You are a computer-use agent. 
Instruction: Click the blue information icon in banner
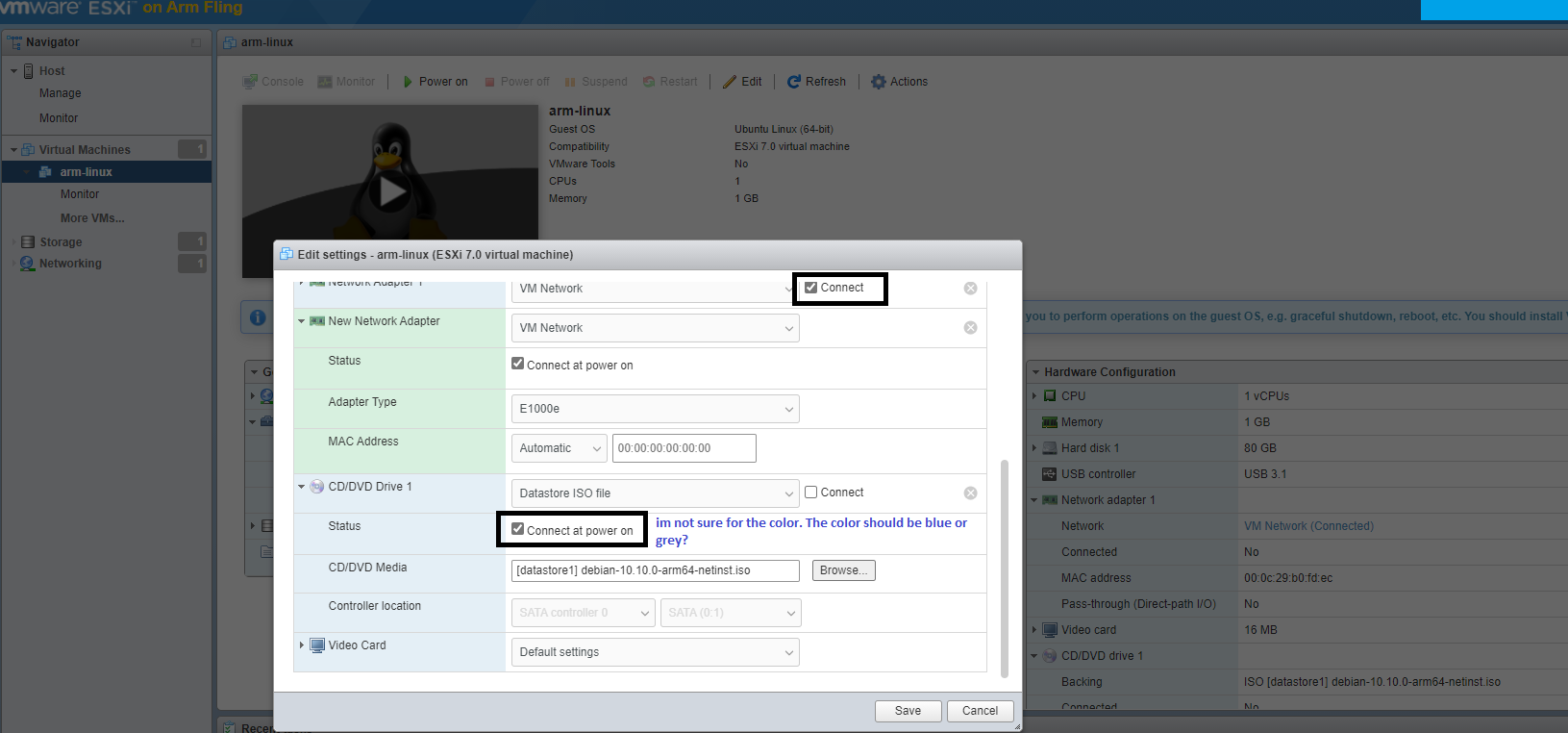(258, 317)
